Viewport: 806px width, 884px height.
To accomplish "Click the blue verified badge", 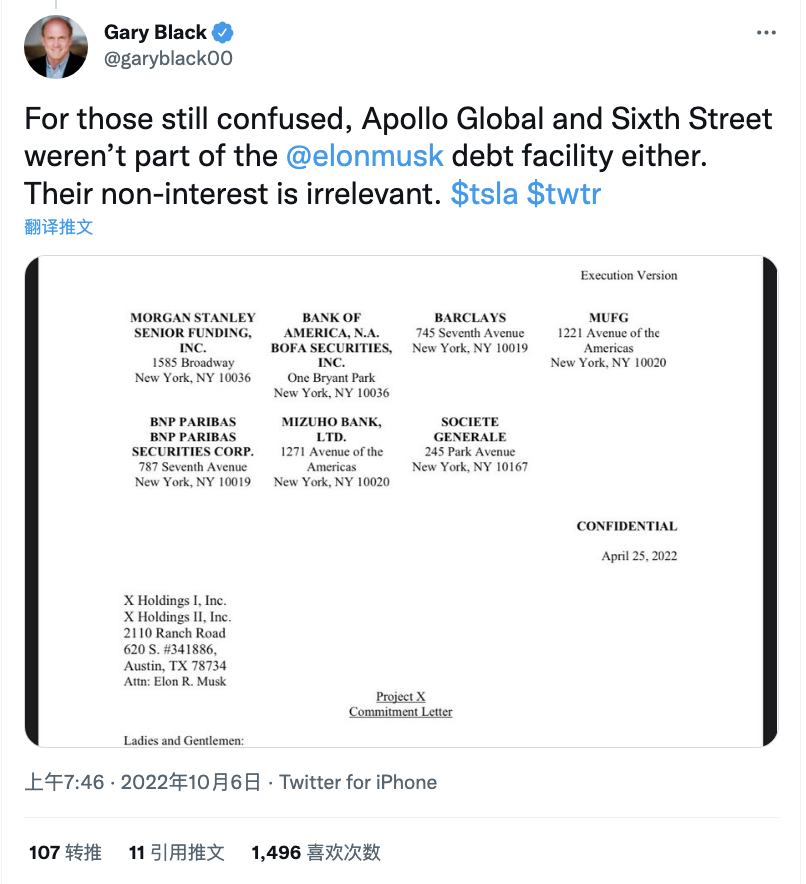I will click(x=226, y=32).
